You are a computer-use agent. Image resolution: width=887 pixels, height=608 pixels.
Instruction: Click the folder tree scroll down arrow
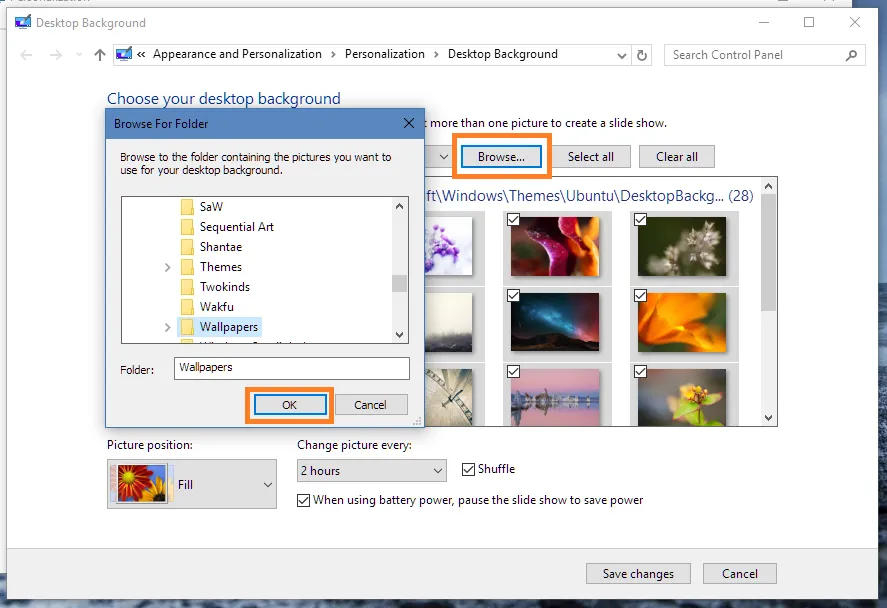coord(399,334)
